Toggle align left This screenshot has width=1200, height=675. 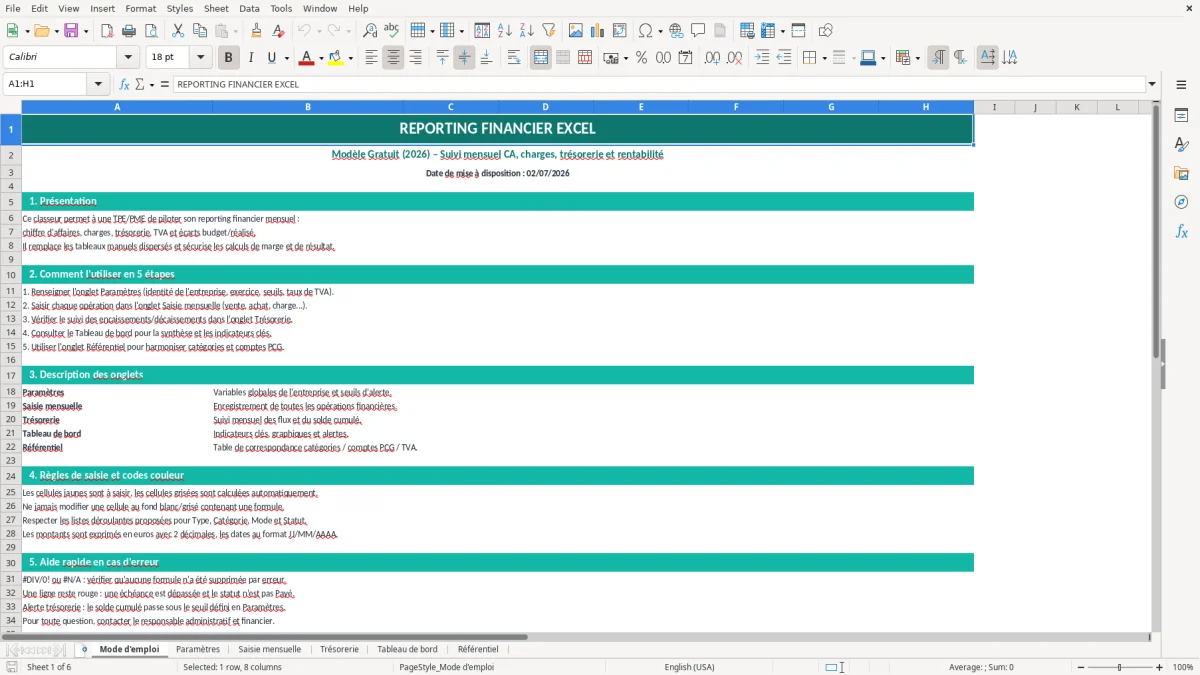coord(372,58)
